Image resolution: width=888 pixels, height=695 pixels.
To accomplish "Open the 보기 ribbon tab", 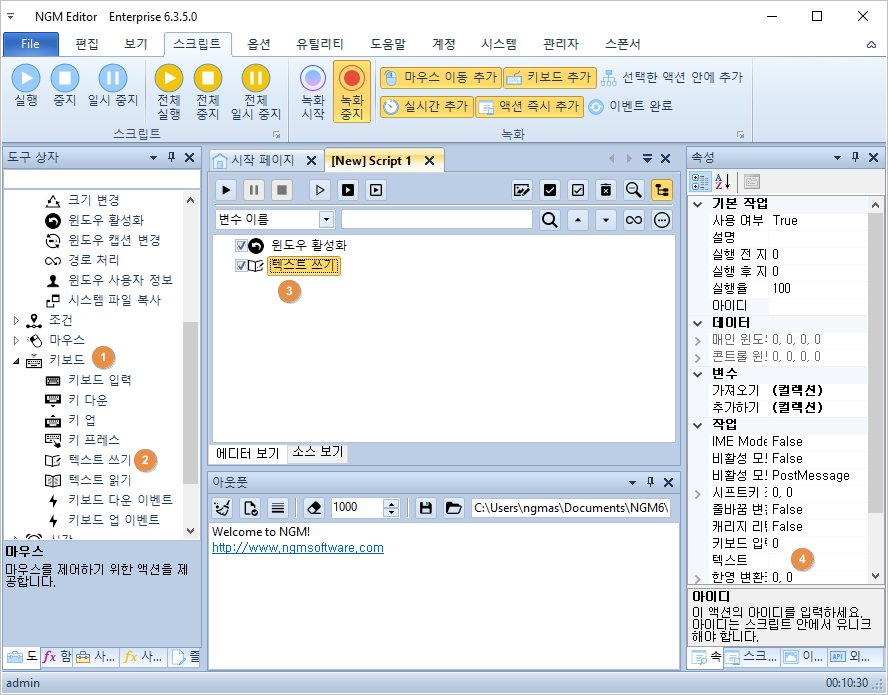I will [x=136, y=44].
